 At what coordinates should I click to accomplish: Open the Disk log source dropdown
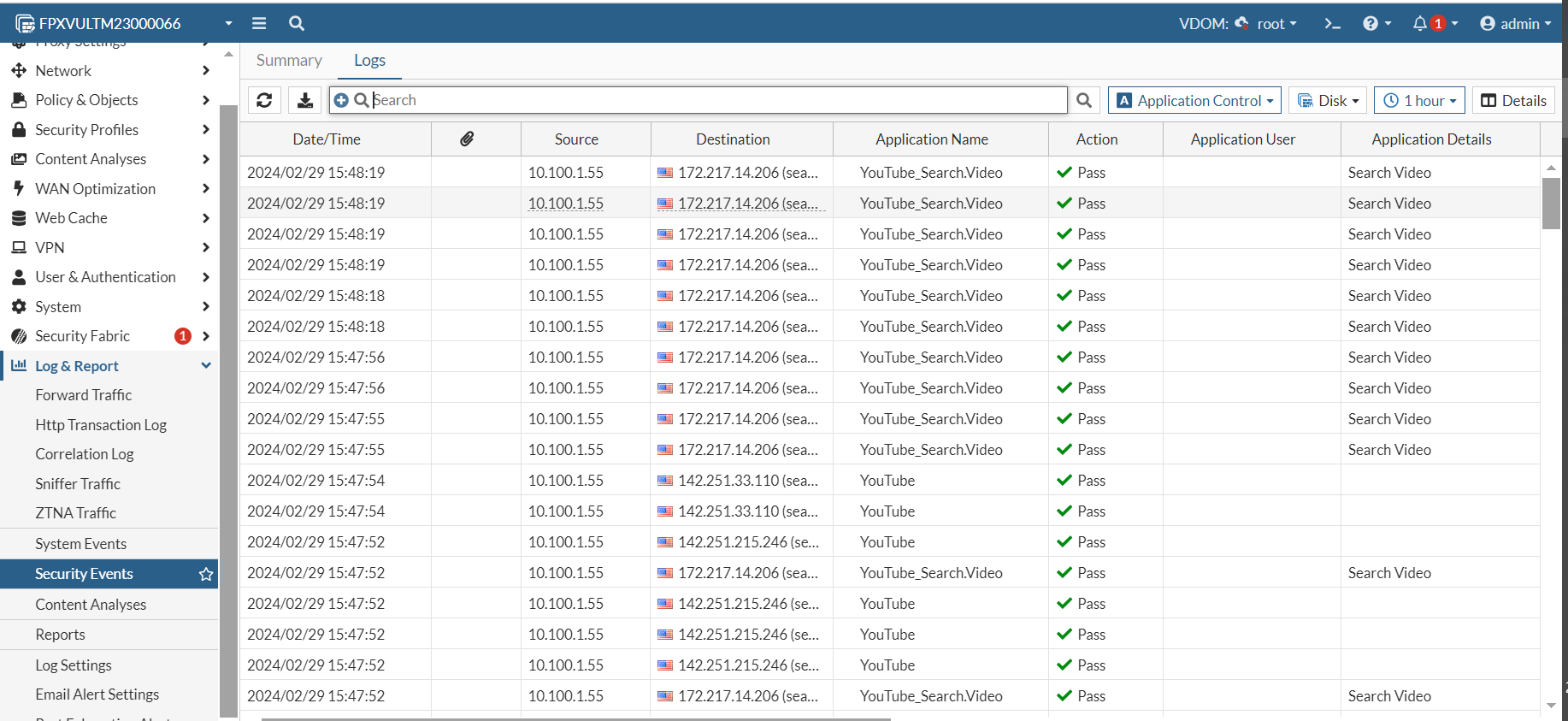(x=1328, y=100)
